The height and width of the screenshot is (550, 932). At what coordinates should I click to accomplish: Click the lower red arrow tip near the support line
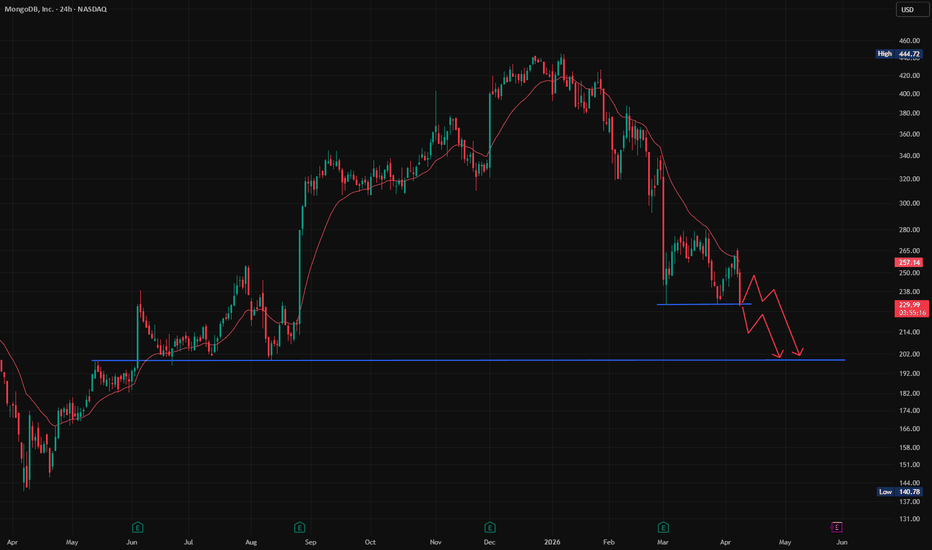point(780,355)
